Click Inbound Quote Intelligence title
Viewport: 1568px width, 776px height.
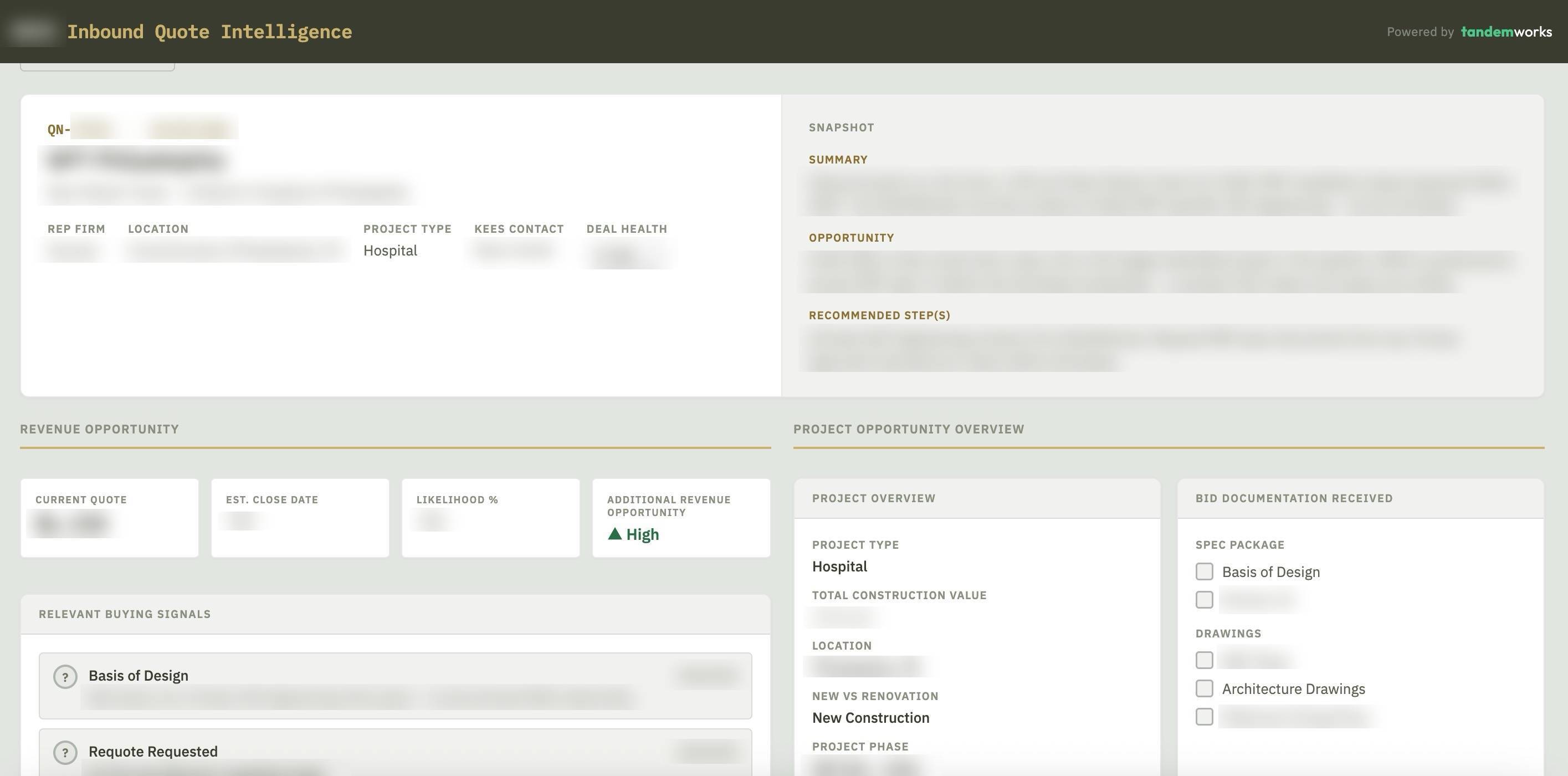click(209, 32)
